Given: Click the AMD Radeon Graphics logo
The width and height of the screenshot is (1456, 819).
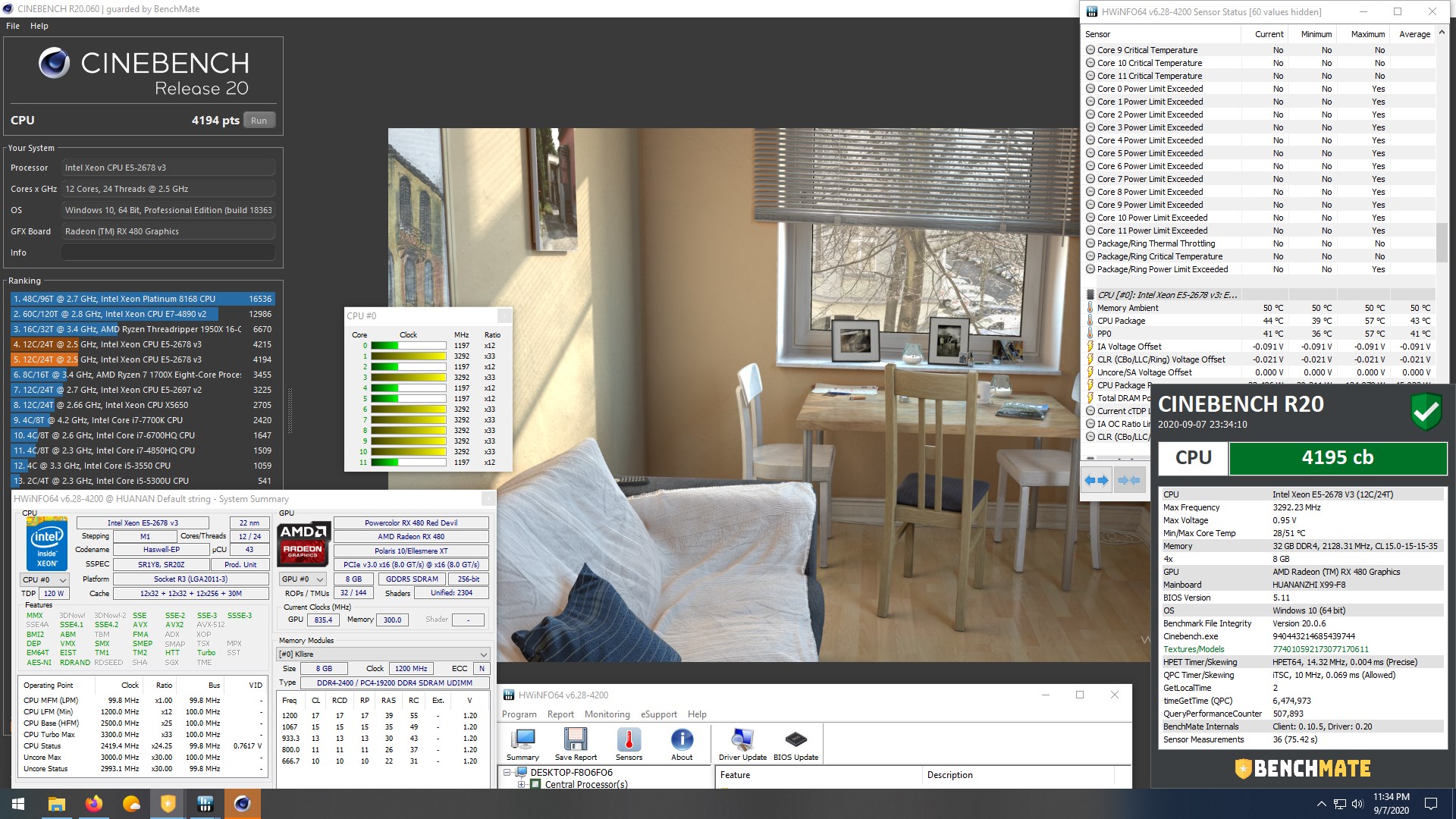Looking at the screenshot, I should click(x=304, y=543).
